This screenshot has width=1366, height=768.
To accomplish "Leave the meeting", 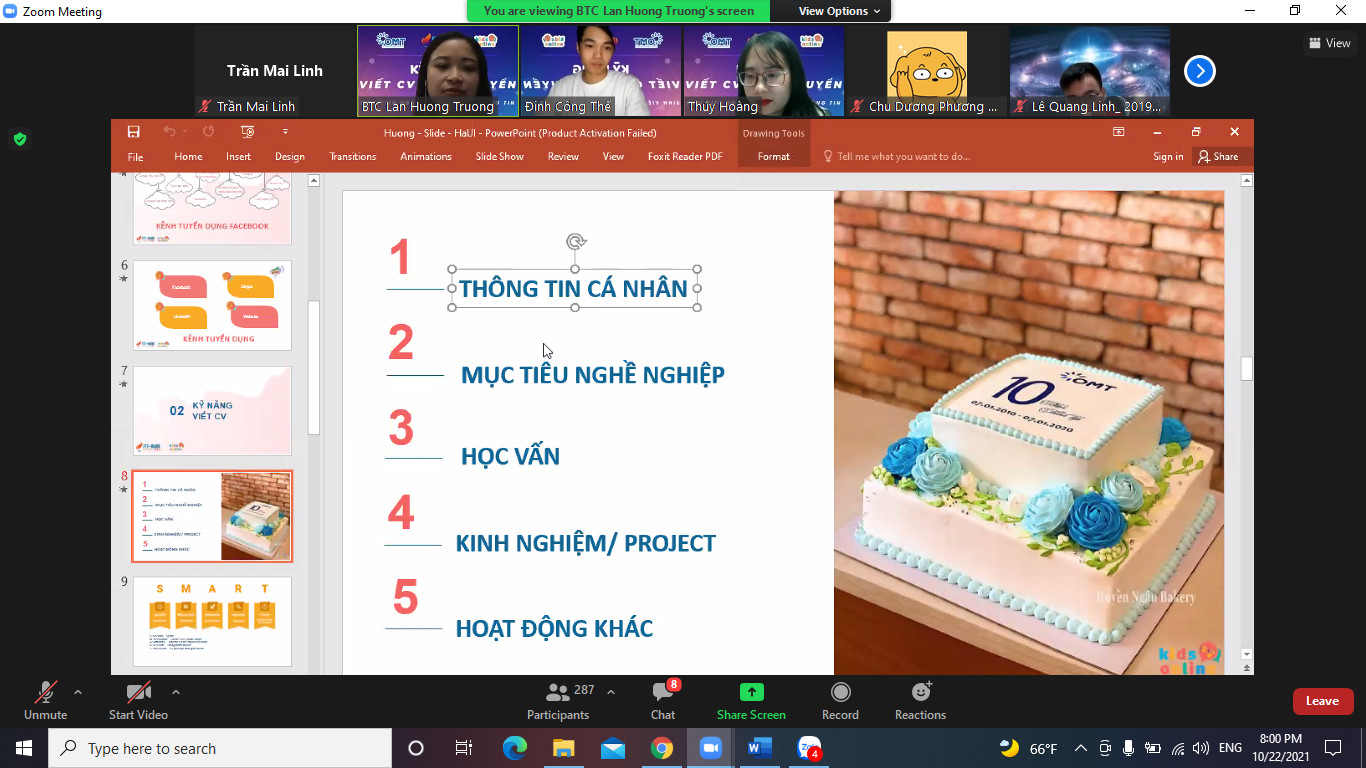I will (x=1322, y=701).
